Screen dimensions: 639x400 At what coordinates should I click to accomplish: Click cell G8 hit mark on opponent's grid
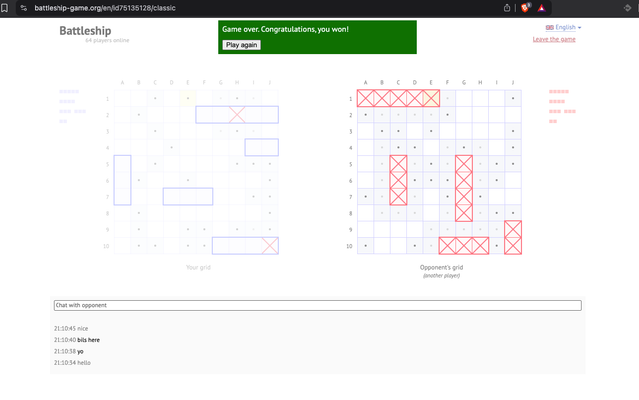click(x=464, y=213)
